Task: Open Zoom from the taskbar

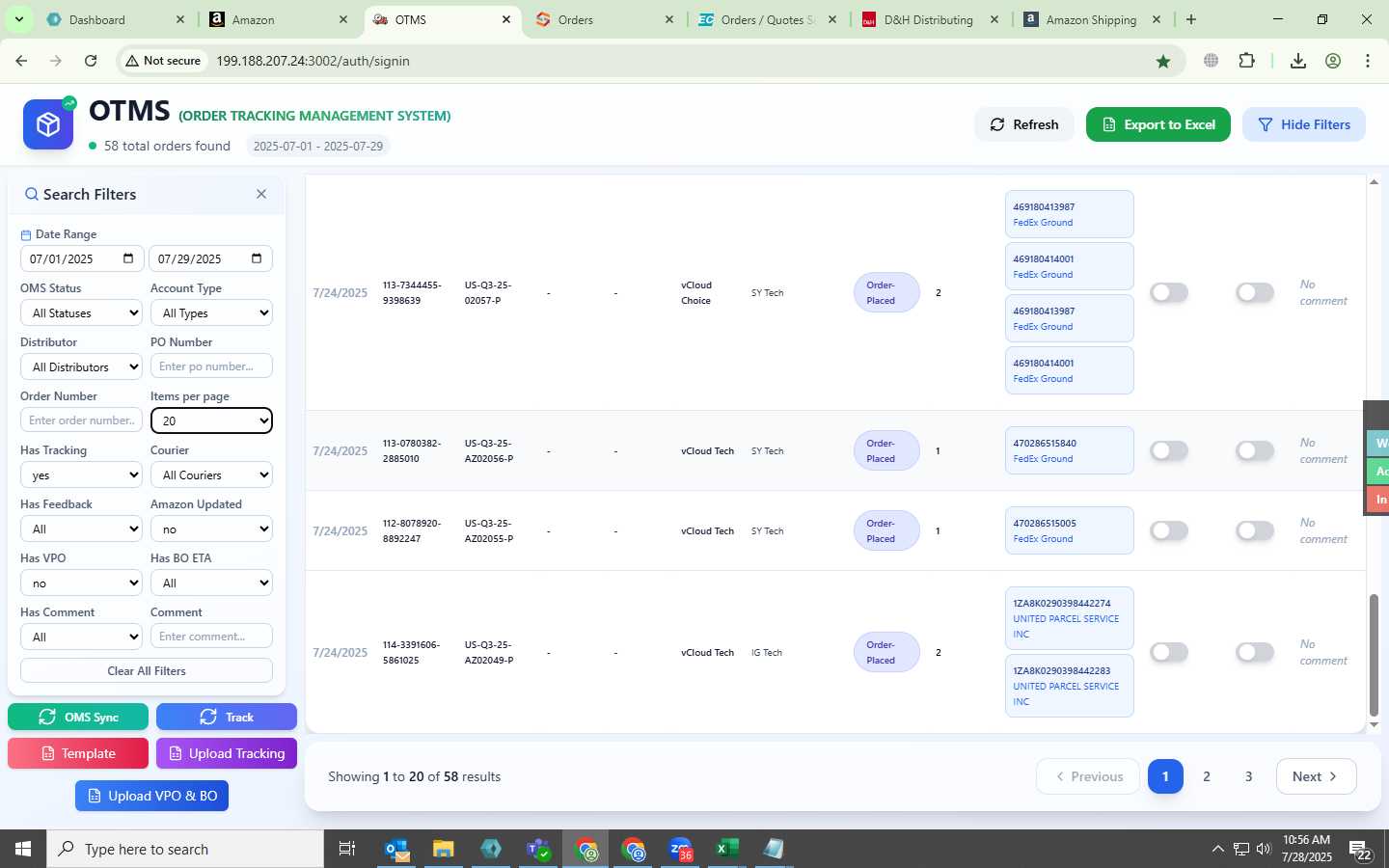Action: pyautogui.click(x=680, y=849)
